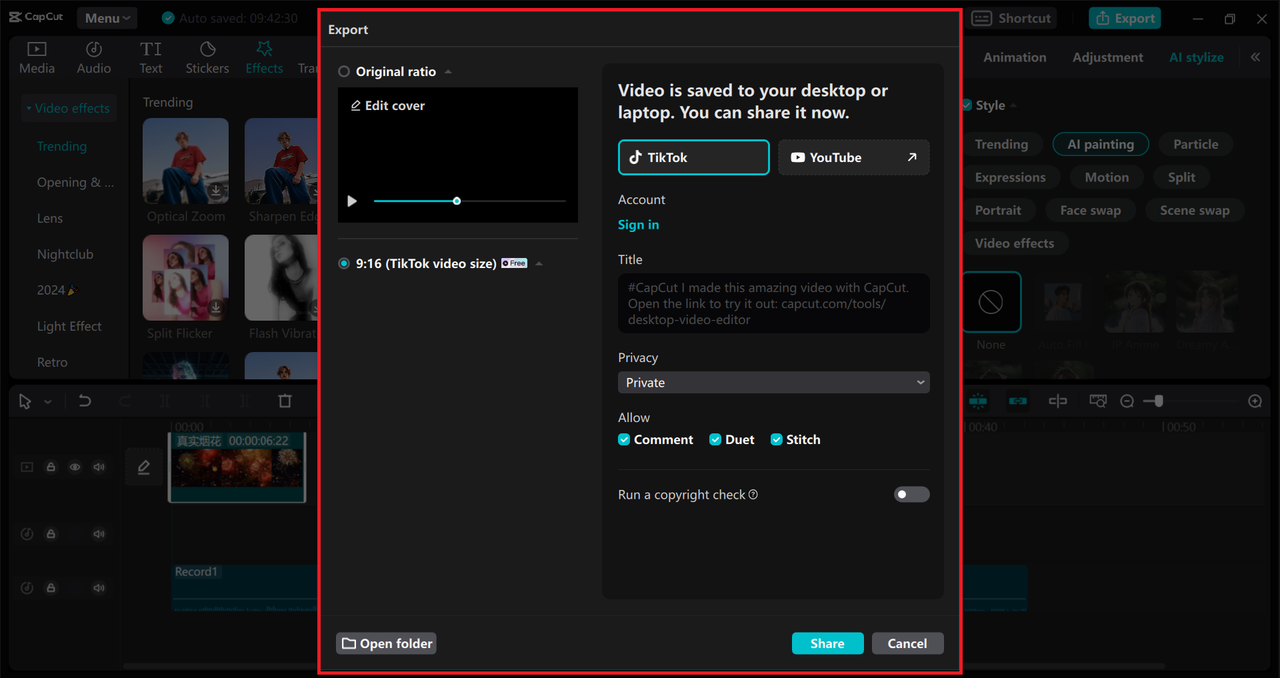Viewport: 1280px width, 678px height.
Task: Delete the selected clip with trash icon
Action: (x=285, y=401)
